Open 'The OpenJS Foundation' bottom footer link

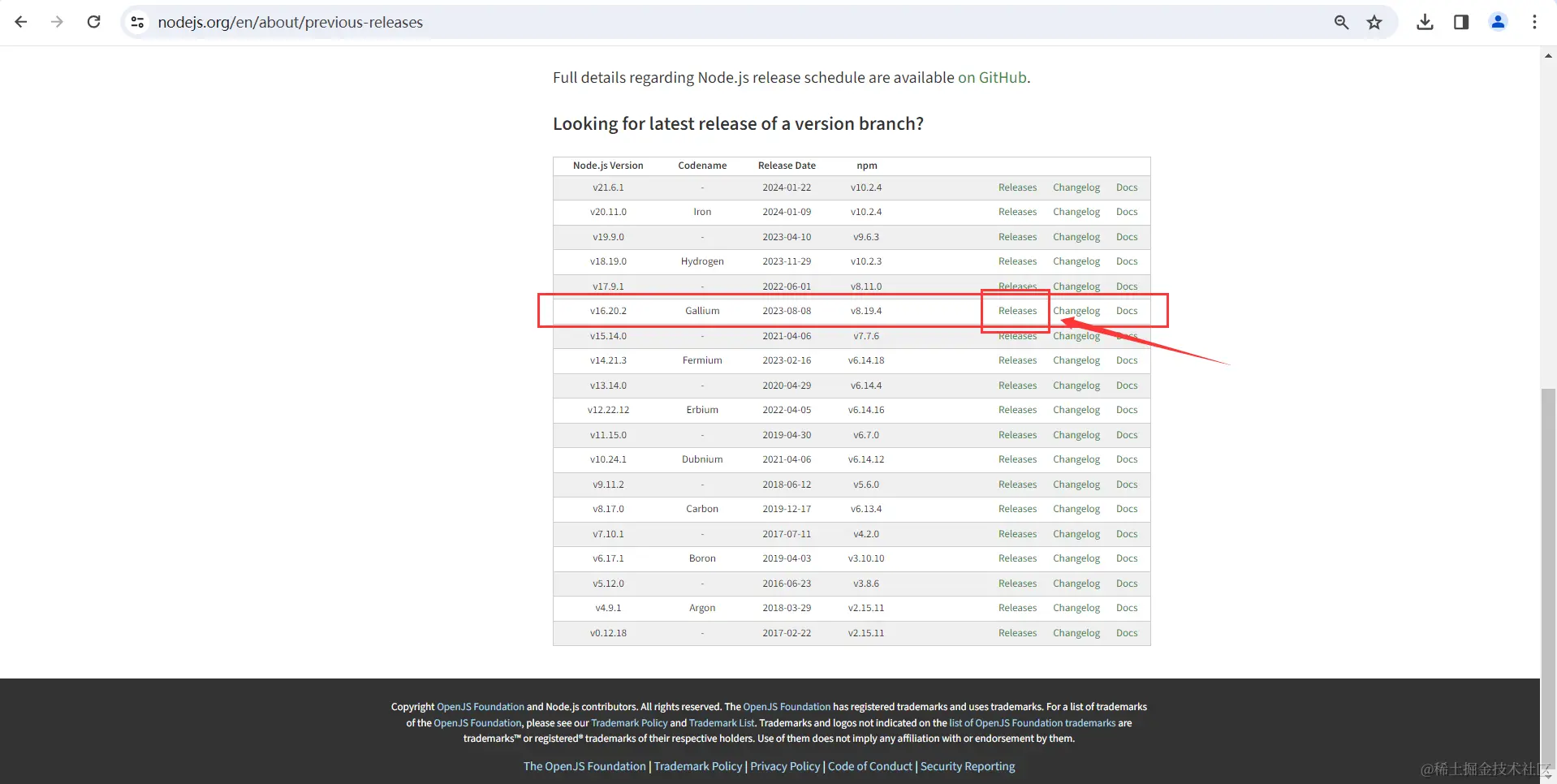pos(584,766)
